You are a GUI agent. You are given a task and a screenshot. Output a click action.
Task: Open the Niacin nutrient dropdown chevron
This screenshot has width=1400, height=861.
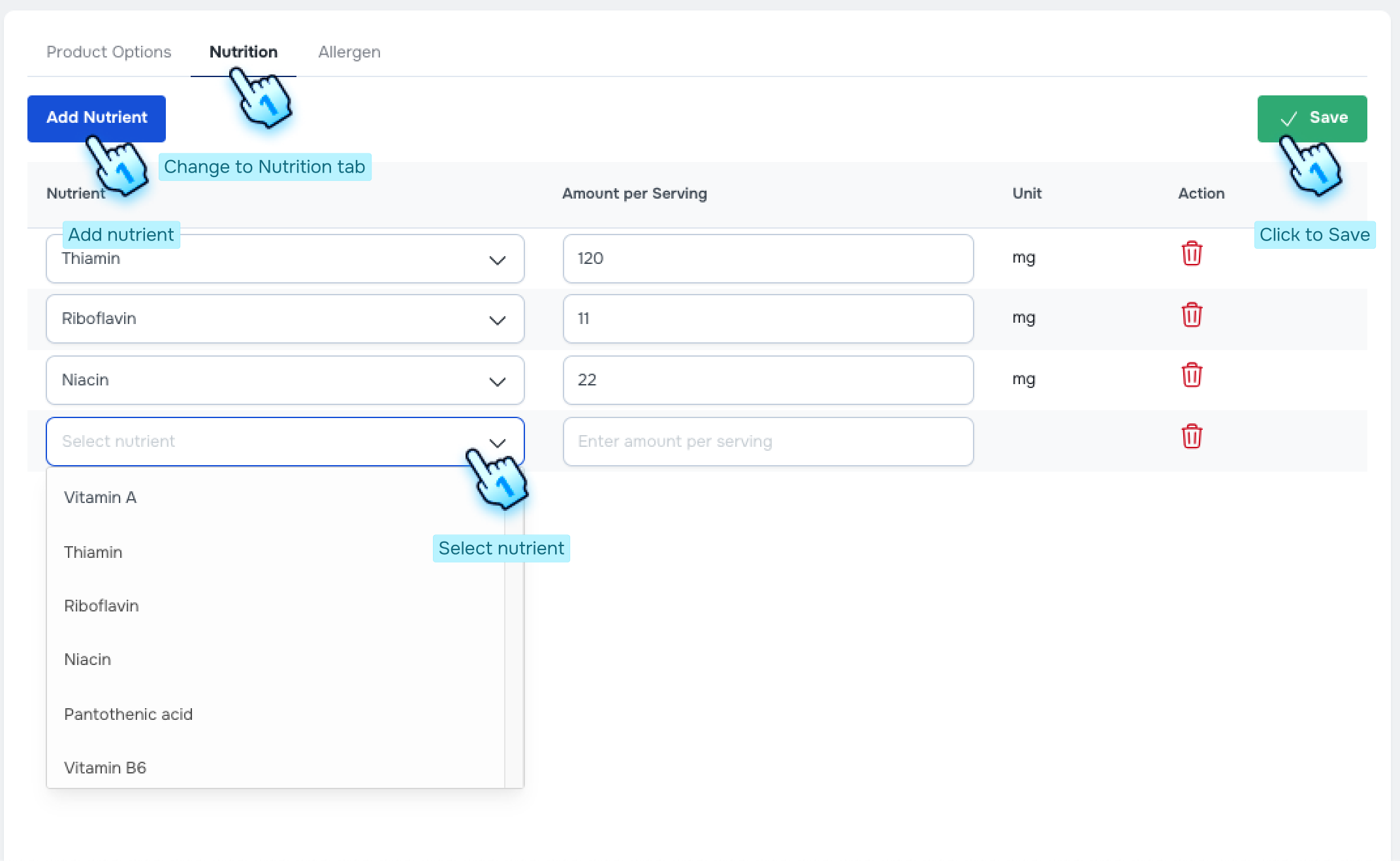coord(498,381)
